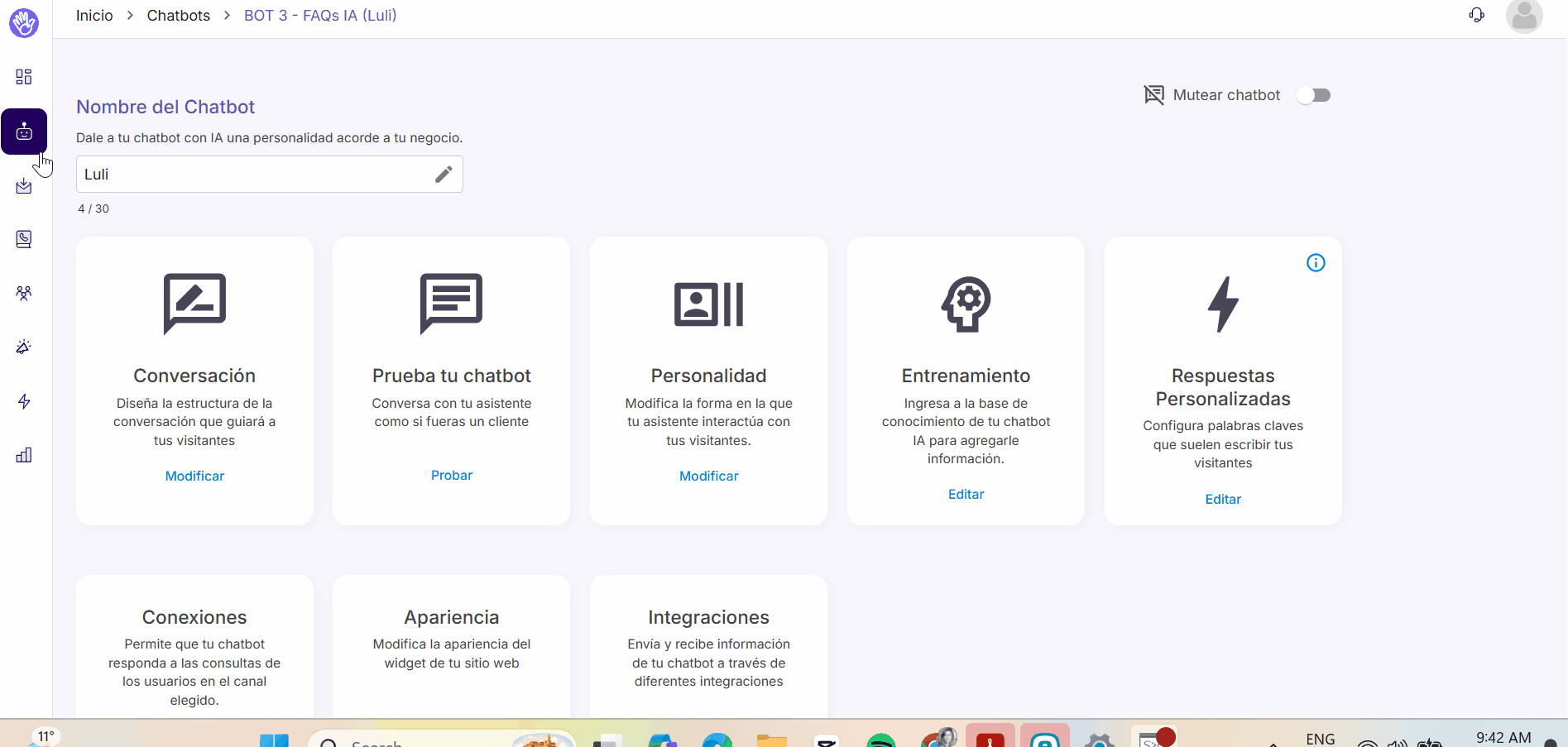Show info for Respuestas Personalizadas card

pos(1316,263)
